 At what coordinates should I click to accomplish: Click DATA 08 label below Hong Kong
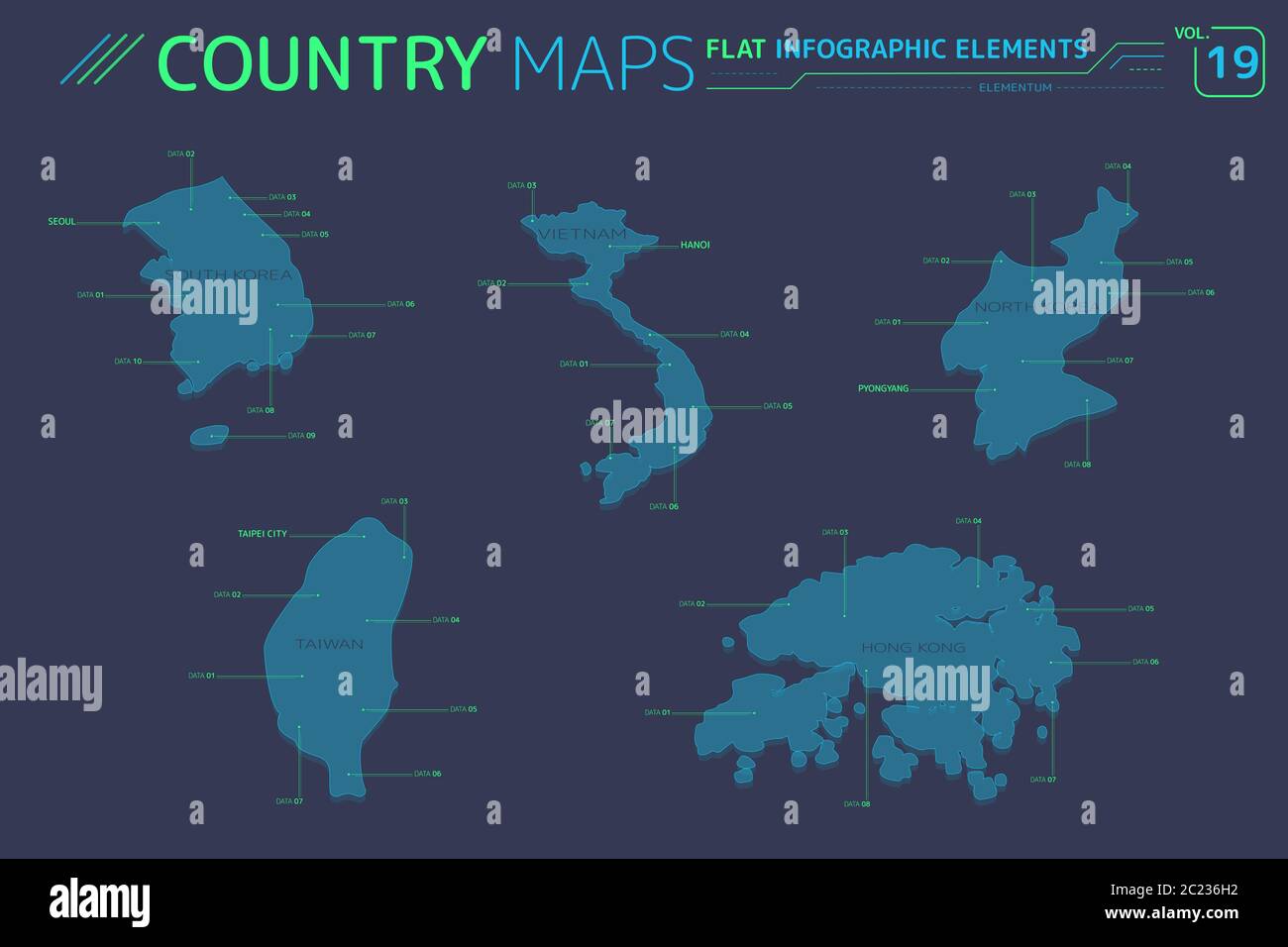[x=857, y=804]
